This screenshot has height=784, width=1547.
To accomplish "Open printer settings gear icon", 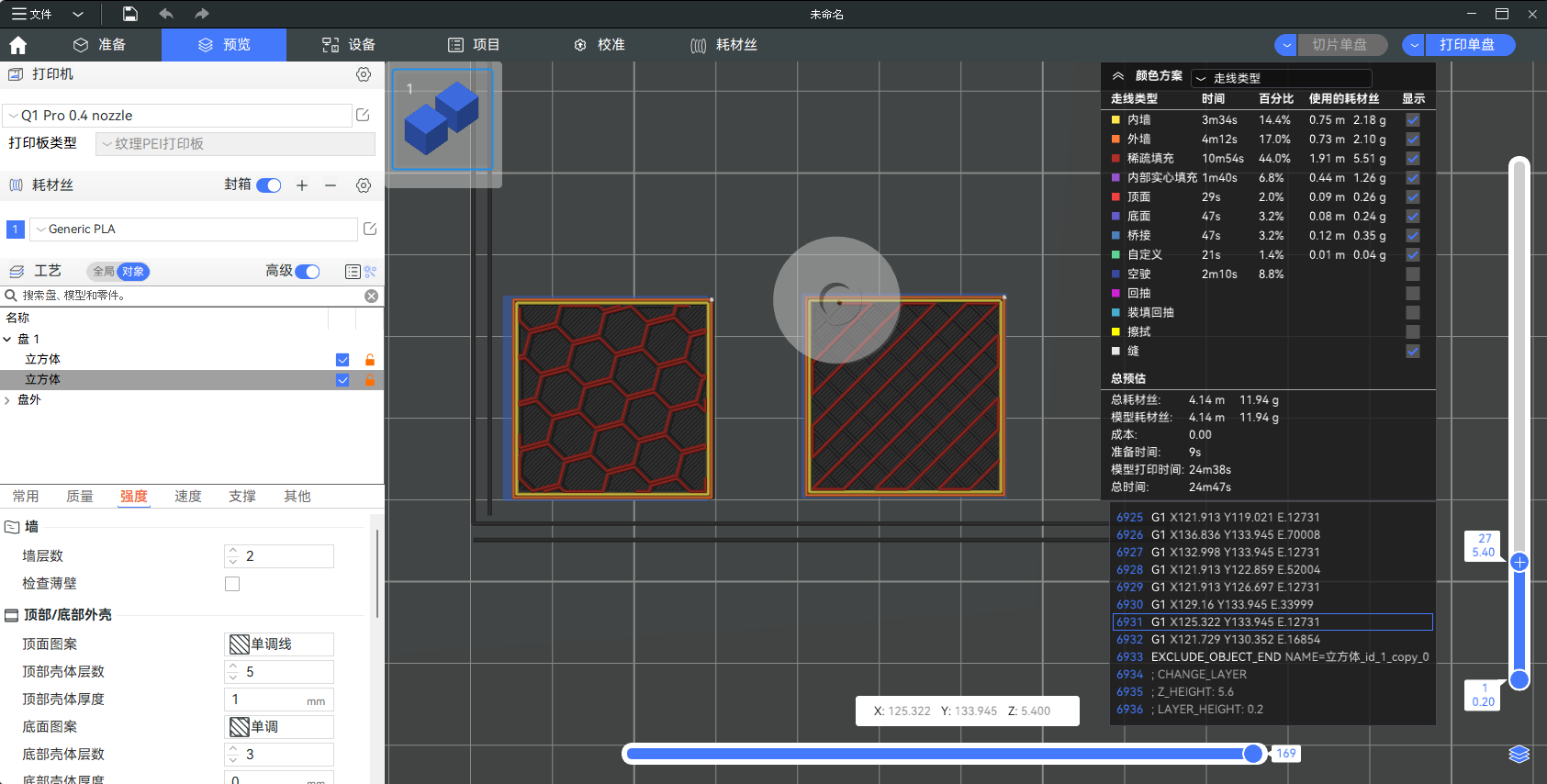I will (364, 74).
